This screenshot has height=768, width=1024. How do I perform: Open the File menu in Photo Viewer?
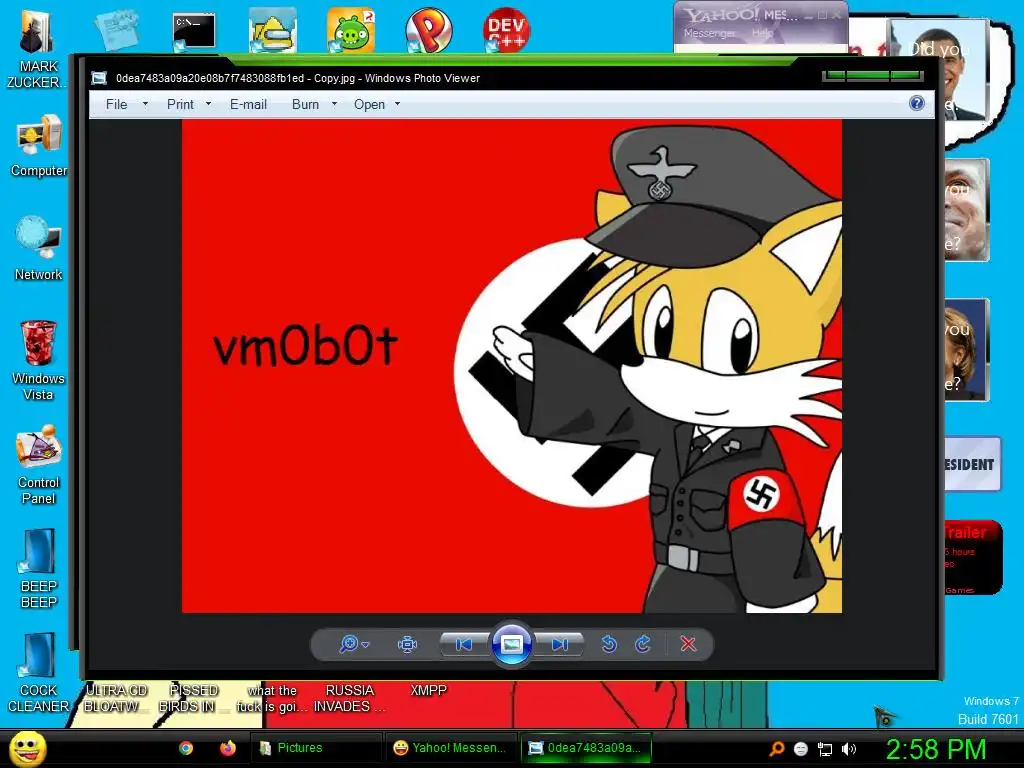click(x=116, y=104)
